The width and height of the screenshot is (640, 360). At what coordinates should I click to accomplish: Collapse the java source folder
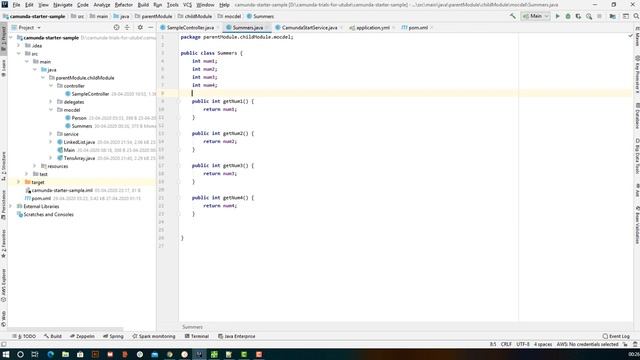point(35,70)
